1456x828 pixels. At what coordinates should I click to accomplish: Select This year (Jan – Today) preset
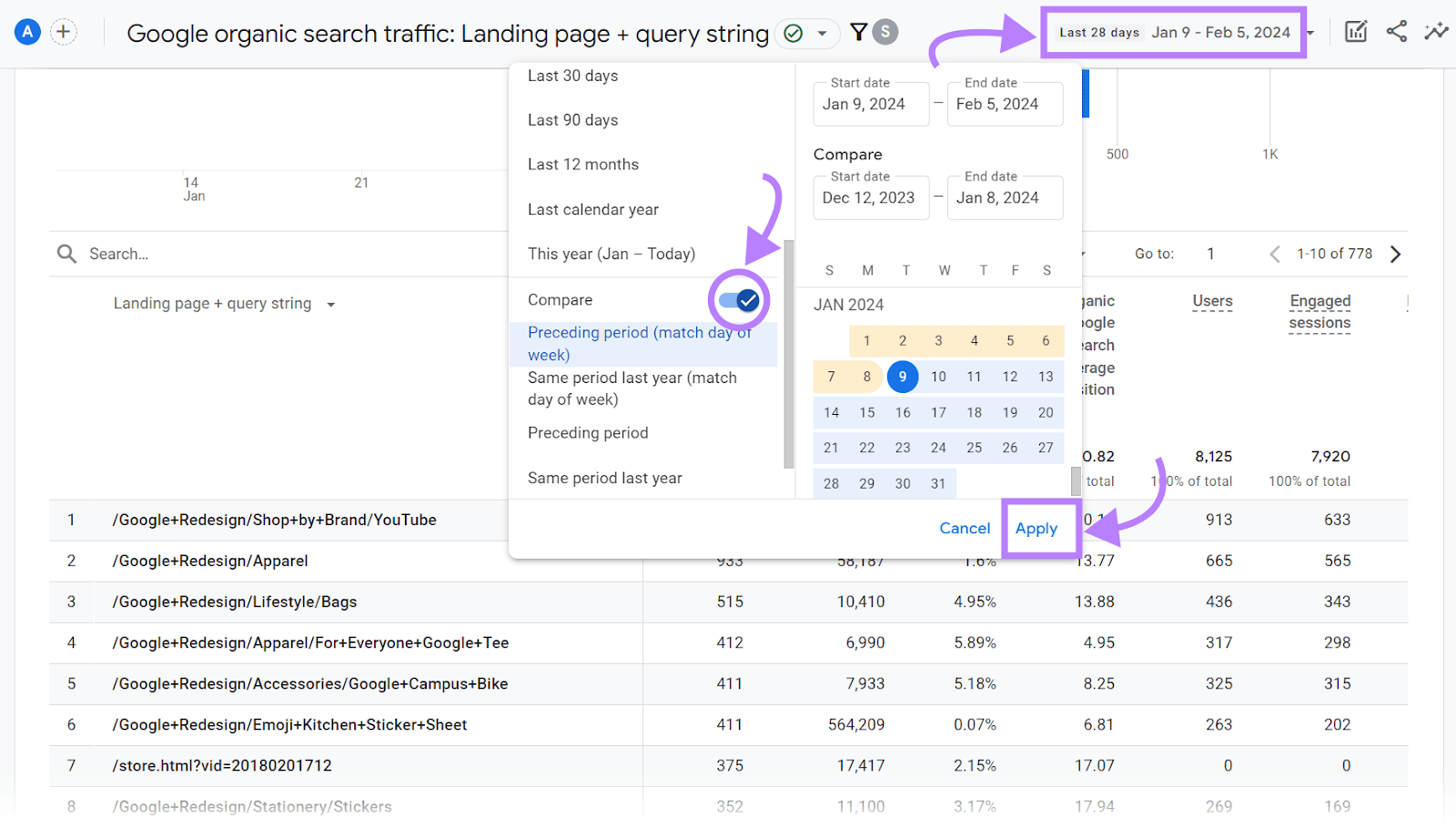(x=612, y=254)
